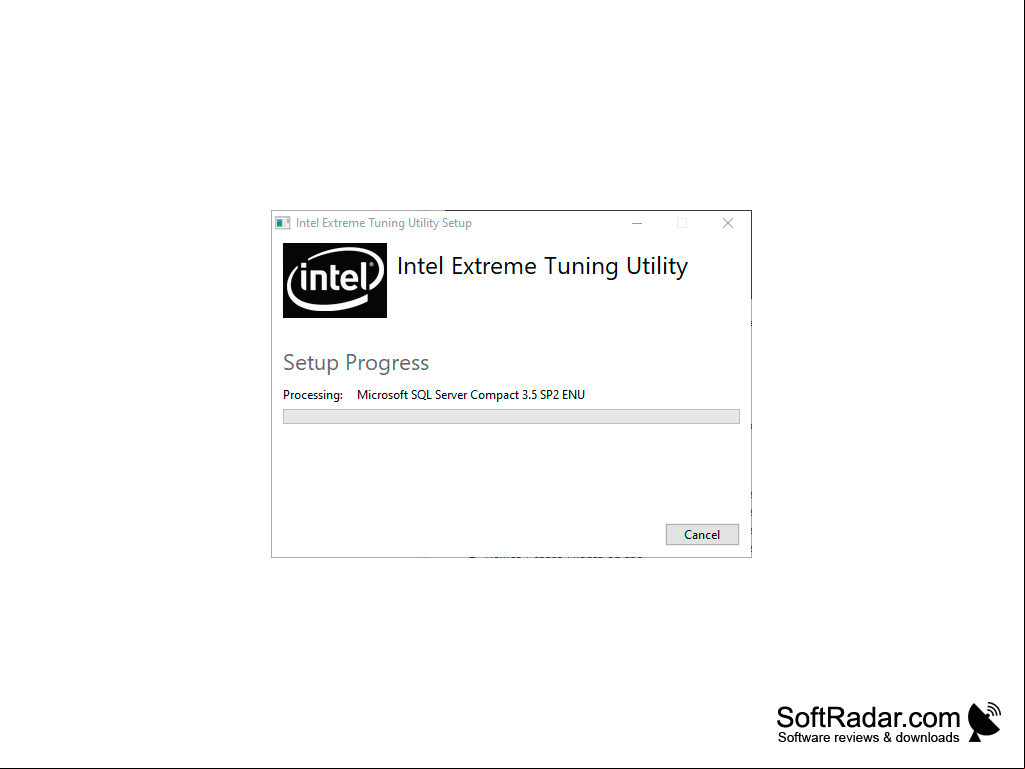This screenshot has width=1025, height=769.
Task: Click the window title text in the title bar
Action: (384, 223)
